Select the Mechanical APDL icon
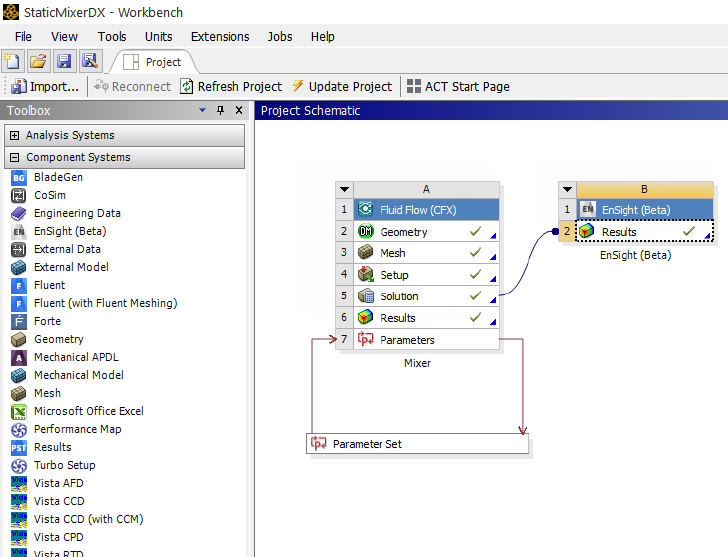 point(19,357)
